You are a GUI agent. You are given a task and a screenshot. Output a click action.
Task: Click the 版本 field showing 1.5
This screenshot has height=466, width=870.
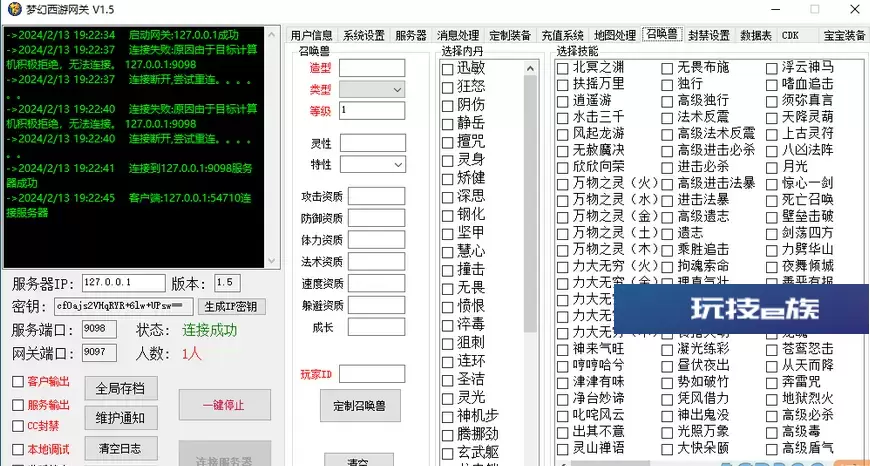point(227,283)
